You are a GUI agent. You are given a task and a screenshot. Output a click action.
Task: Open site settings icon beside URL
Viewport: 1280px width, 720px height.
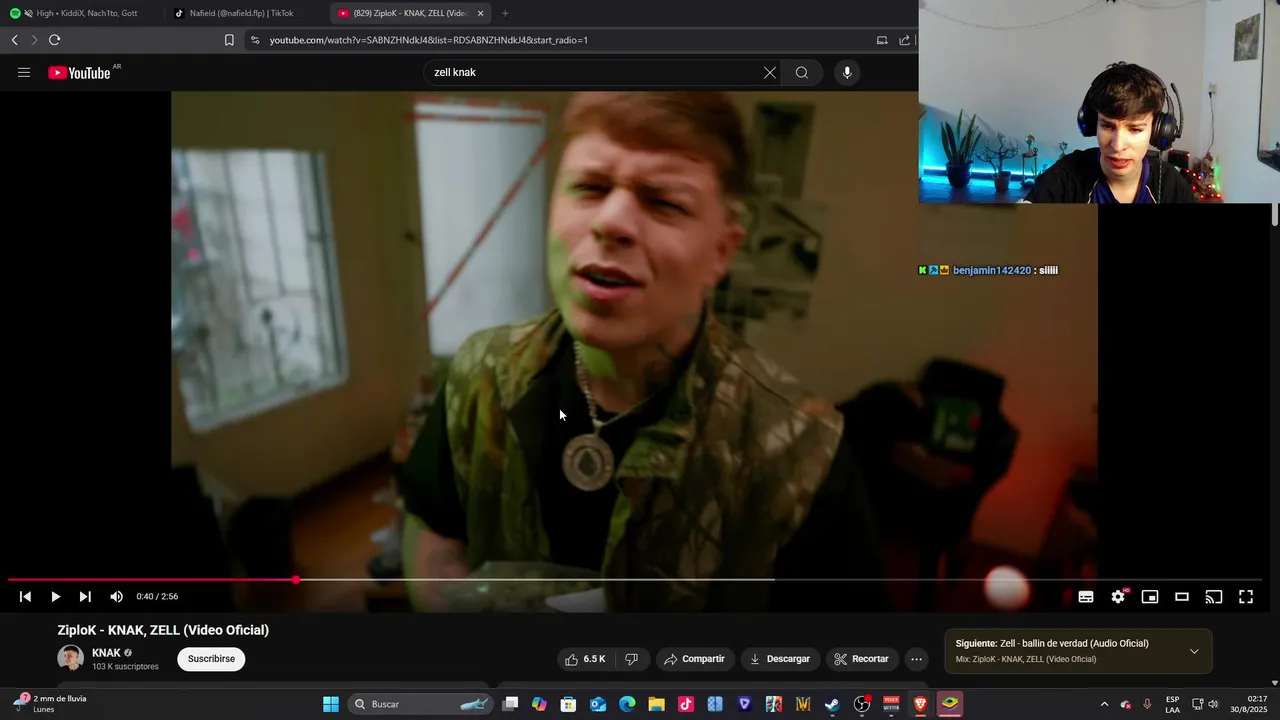click(x=255, y=40)
